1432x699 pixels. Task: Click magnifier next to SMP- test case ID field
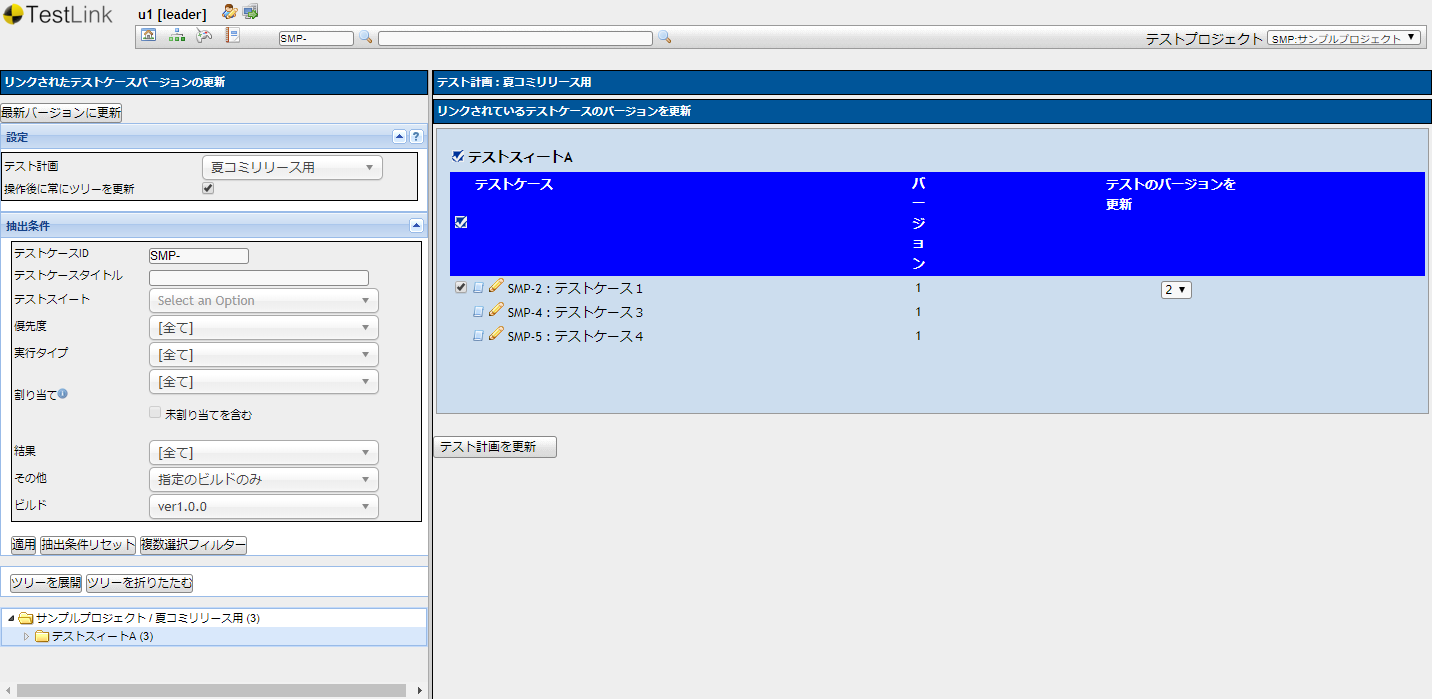coord(365,37)
